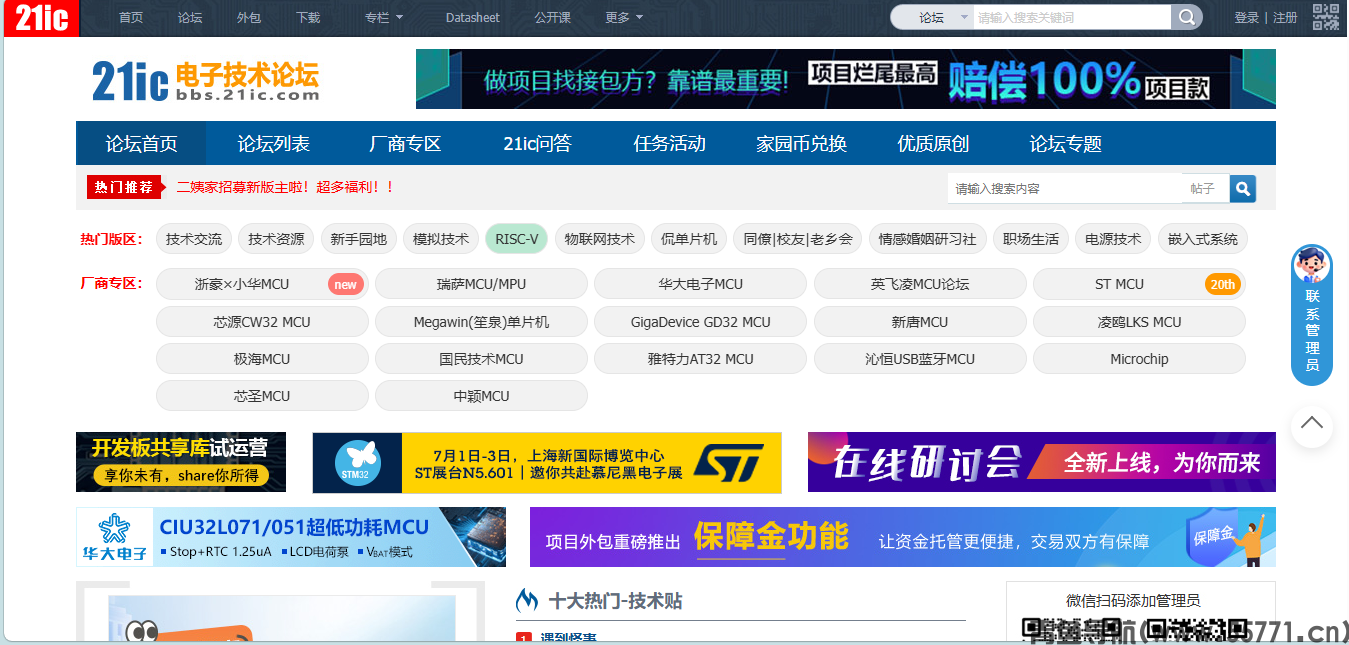Select the 论坛列表 navigation tab
1349x645 pixels.
click(273, 143)
